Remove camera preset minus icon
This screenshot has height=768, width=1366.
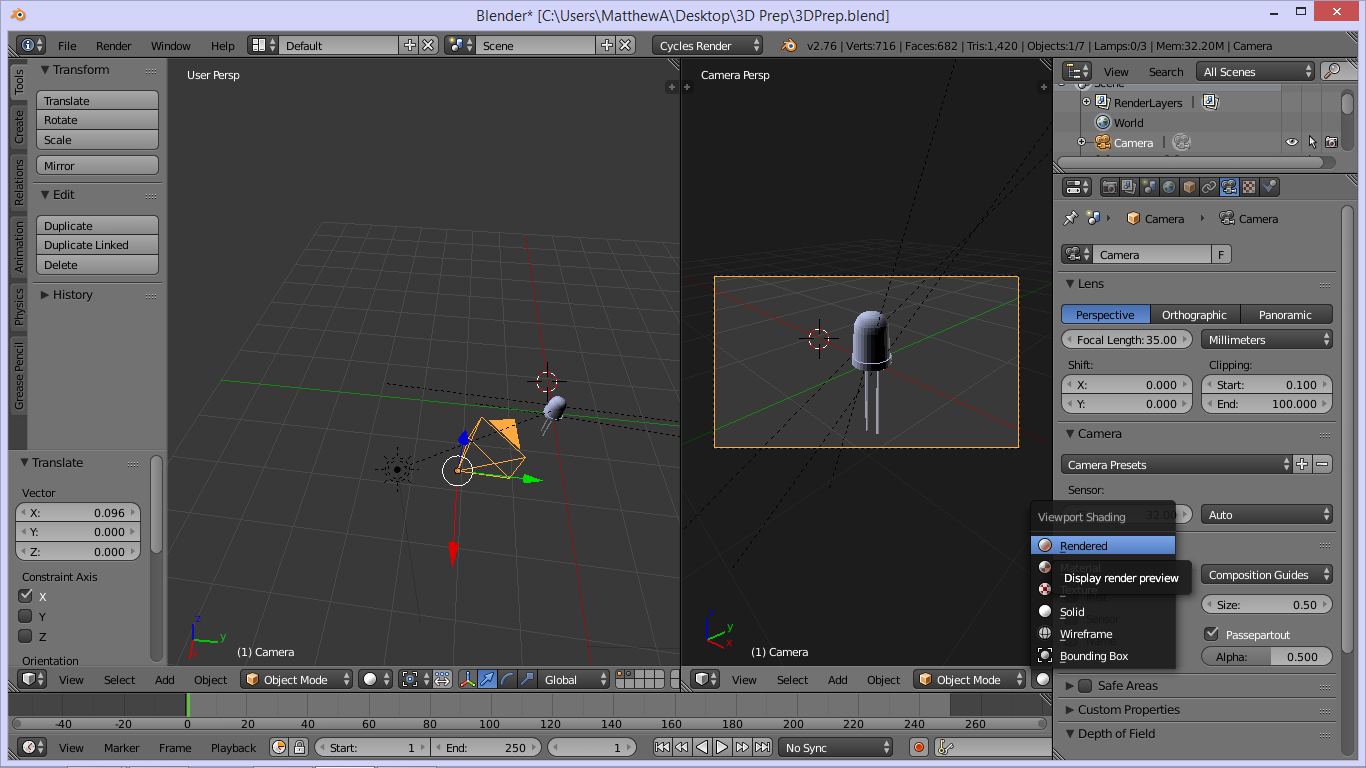coord(1322,464)
